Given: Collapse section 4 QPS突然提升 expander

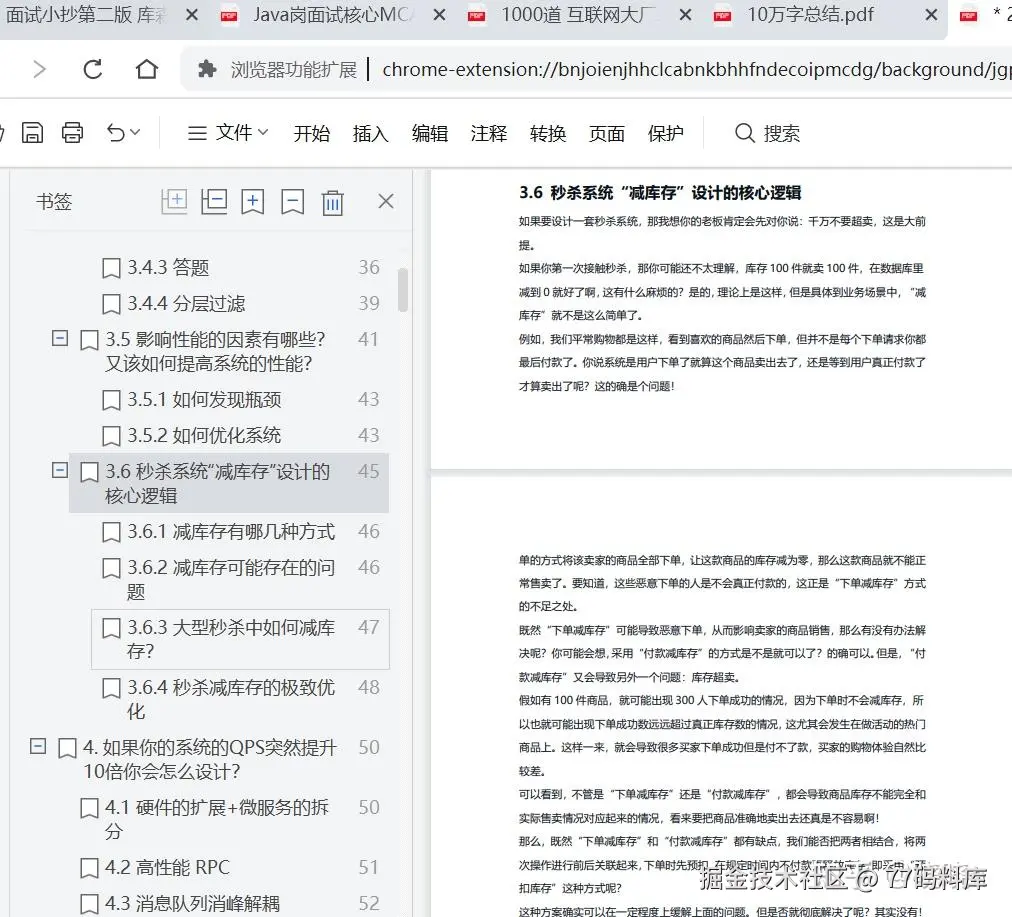Looking at the screenshot, I should click(38, 747).
